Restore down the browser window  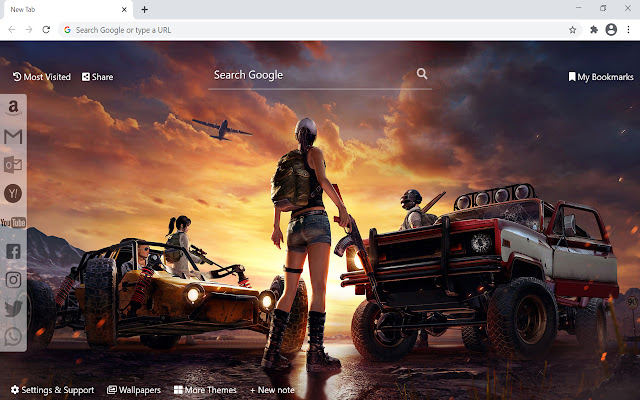click(603, 8)
